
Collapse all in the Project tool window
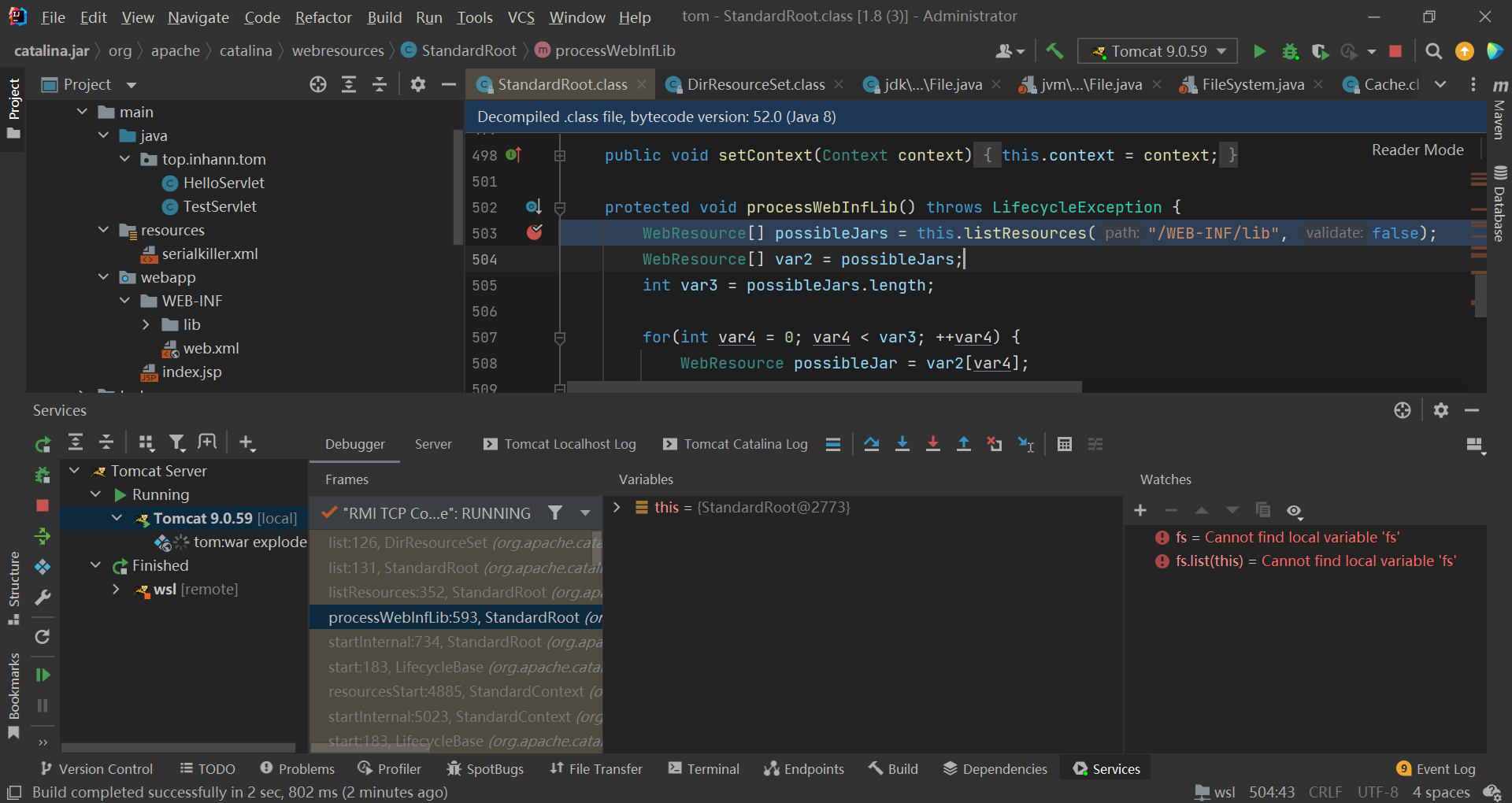pyautogui.click(x=380, y=84)
